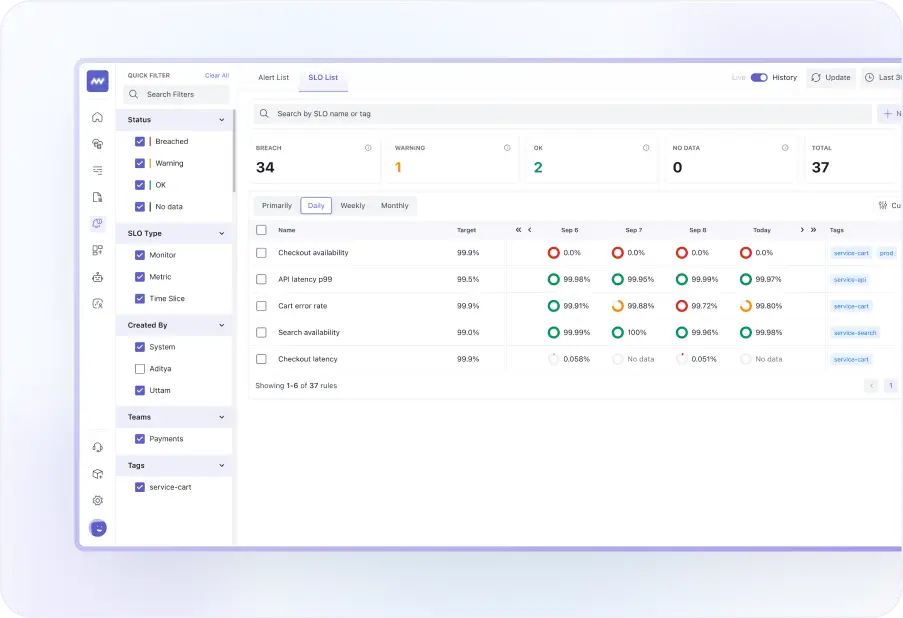Click the Middleware logo icon
Image resolution: width=903 pixels, height=618 pixels.
click(x=97, y=81)
